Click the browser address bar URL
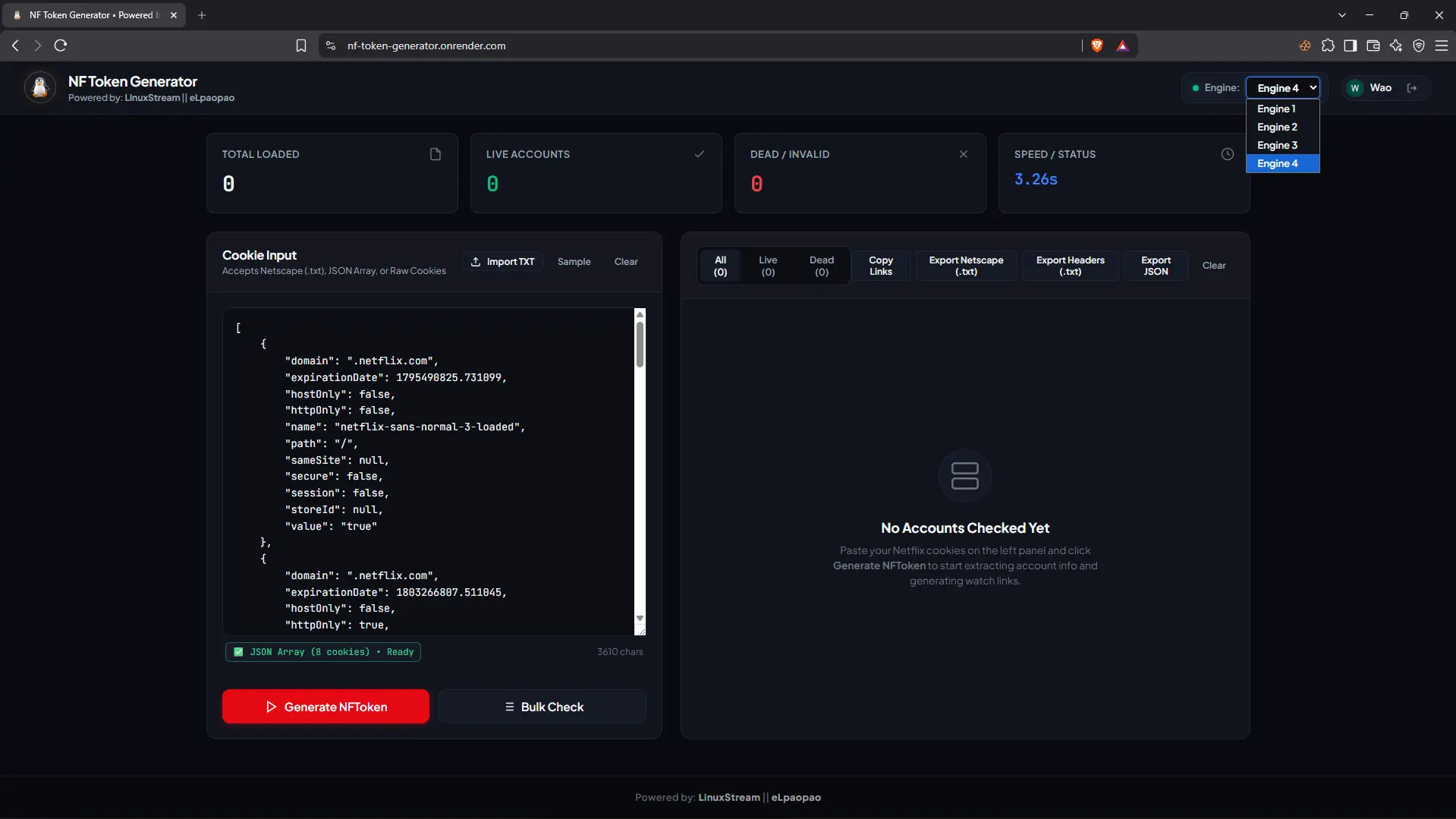The height and width of the screenshot is (819, 1456). (x=426, y=46)
